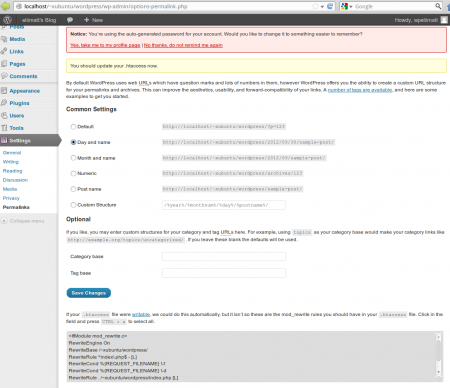Image resolution: width=450 pixels, height=388 pixels.
Task: Click the Custom Structure text field
Action: pyautogui.click(x=224, y=205)
